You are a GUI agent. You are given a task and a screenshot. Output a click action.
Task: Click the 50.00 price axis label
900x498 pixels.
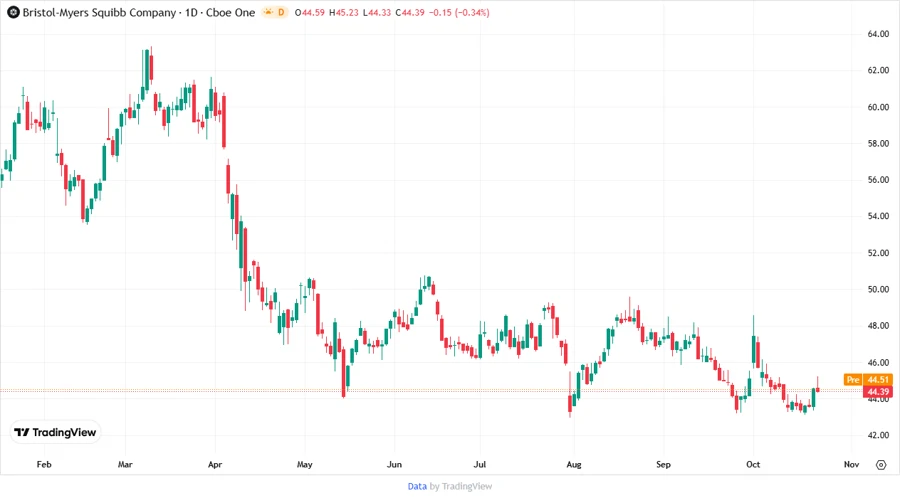(878, 289)
